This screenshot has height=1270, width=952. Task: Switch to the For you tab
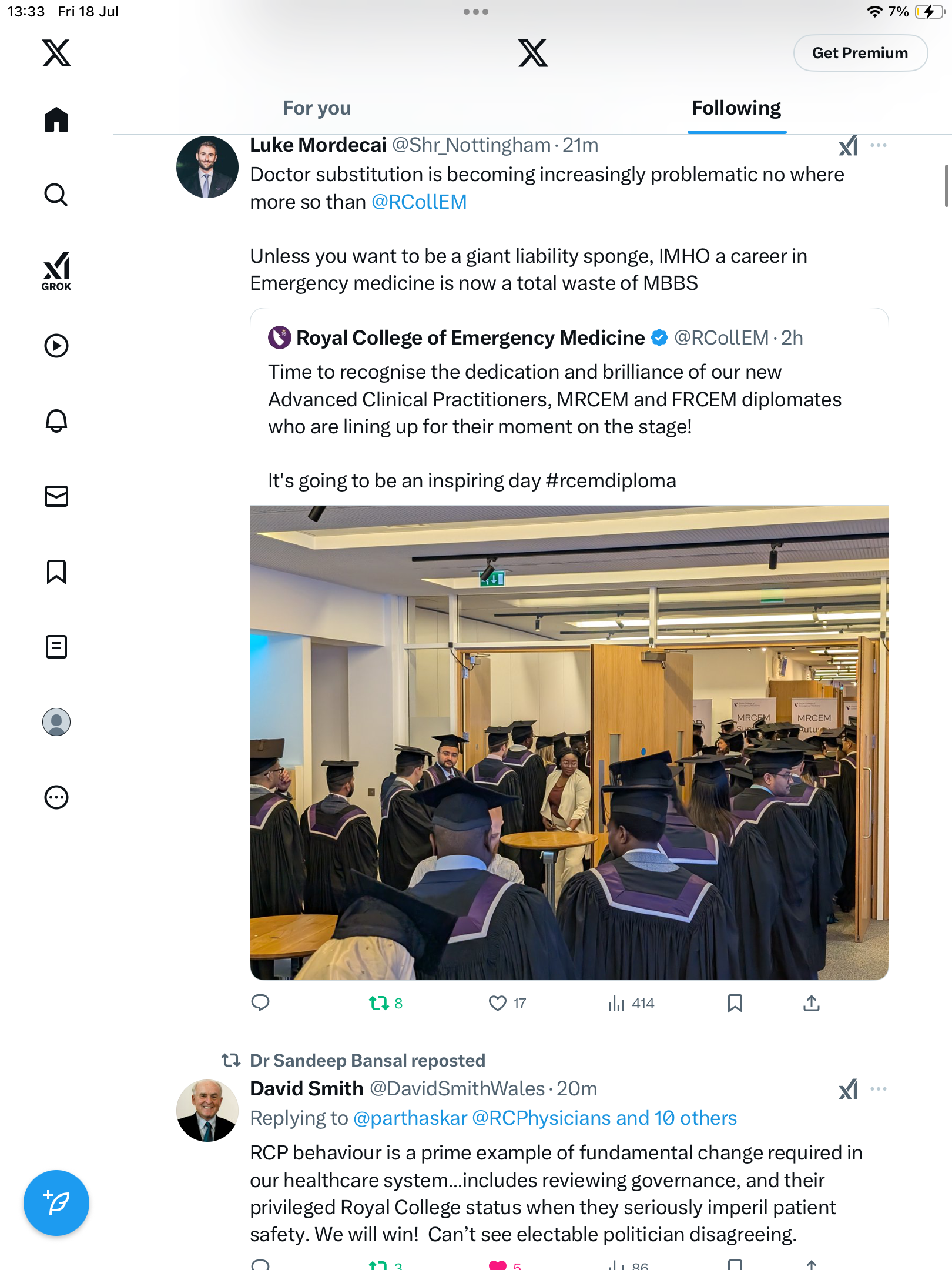coord(317,108)
